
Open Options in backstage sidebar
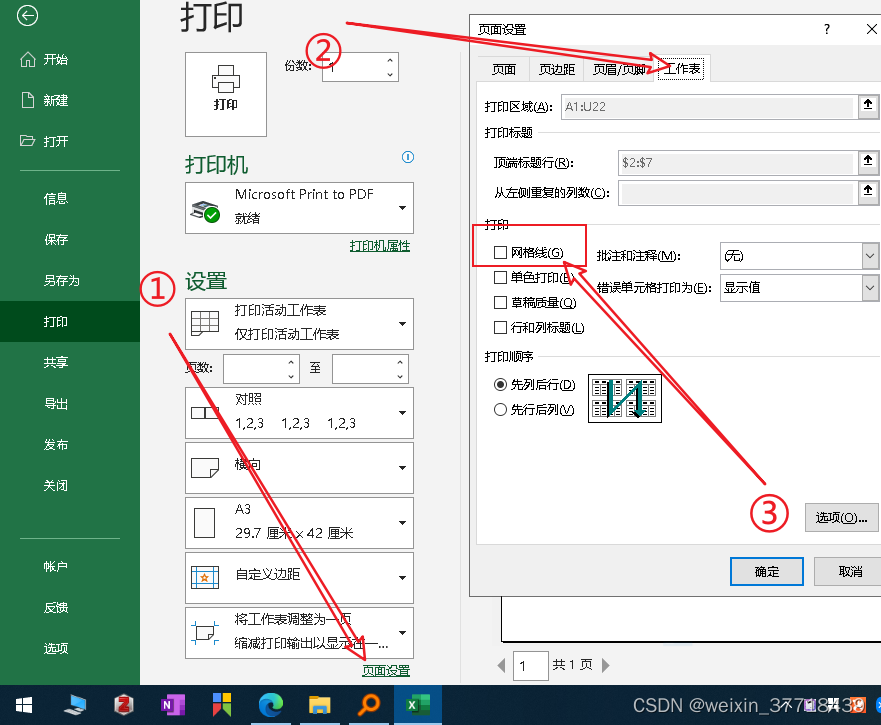(x=70, y=649)
